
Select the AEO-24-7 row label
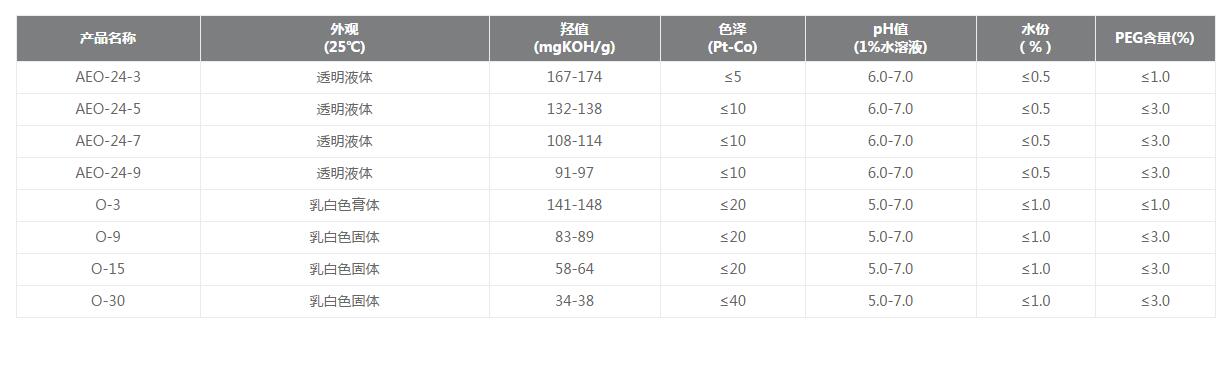[108, 141]
